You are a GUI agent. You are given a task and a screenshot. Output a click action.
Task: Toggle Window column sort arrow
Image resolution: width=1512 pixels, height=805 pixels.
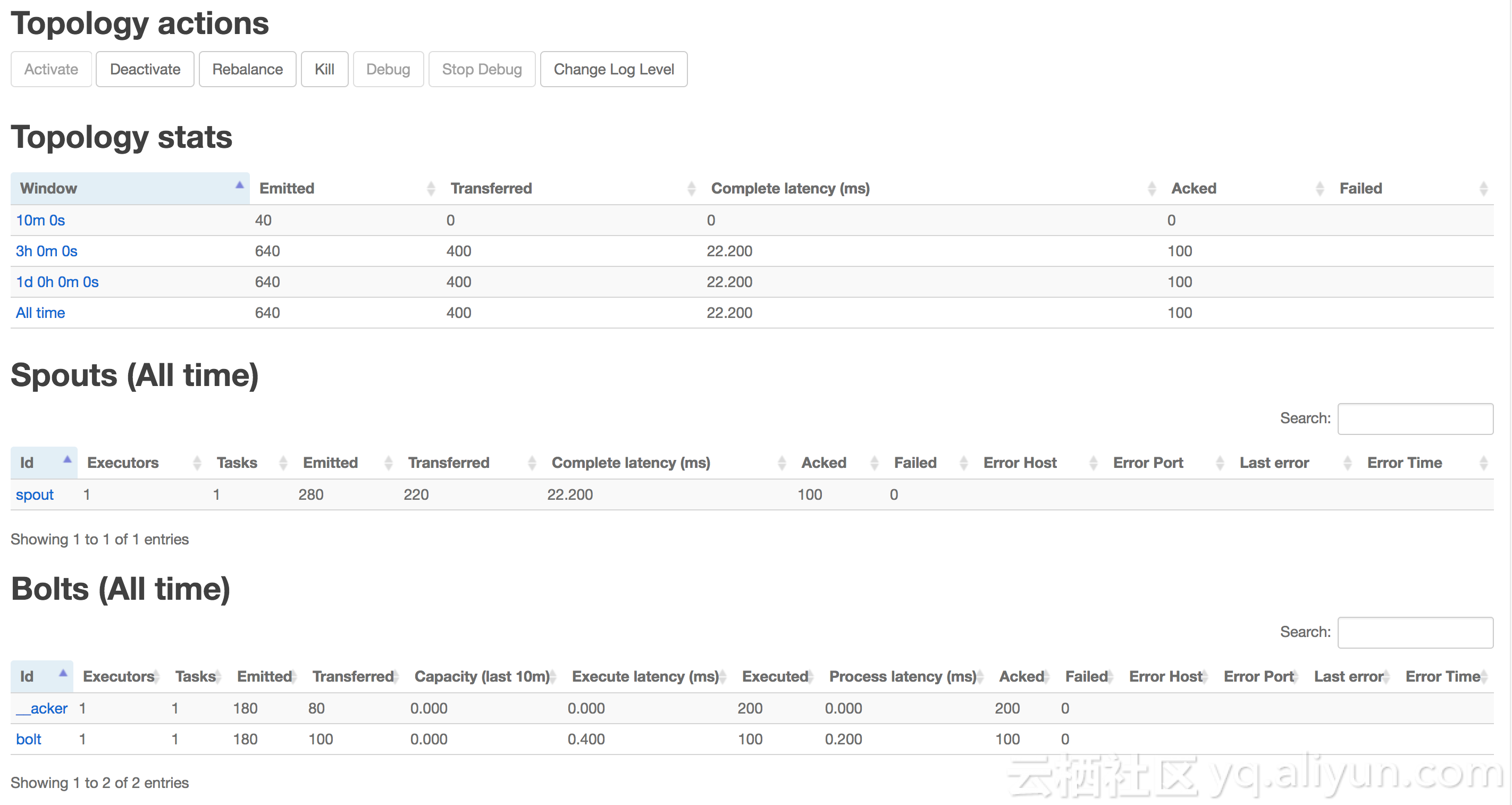click(239, 186)
